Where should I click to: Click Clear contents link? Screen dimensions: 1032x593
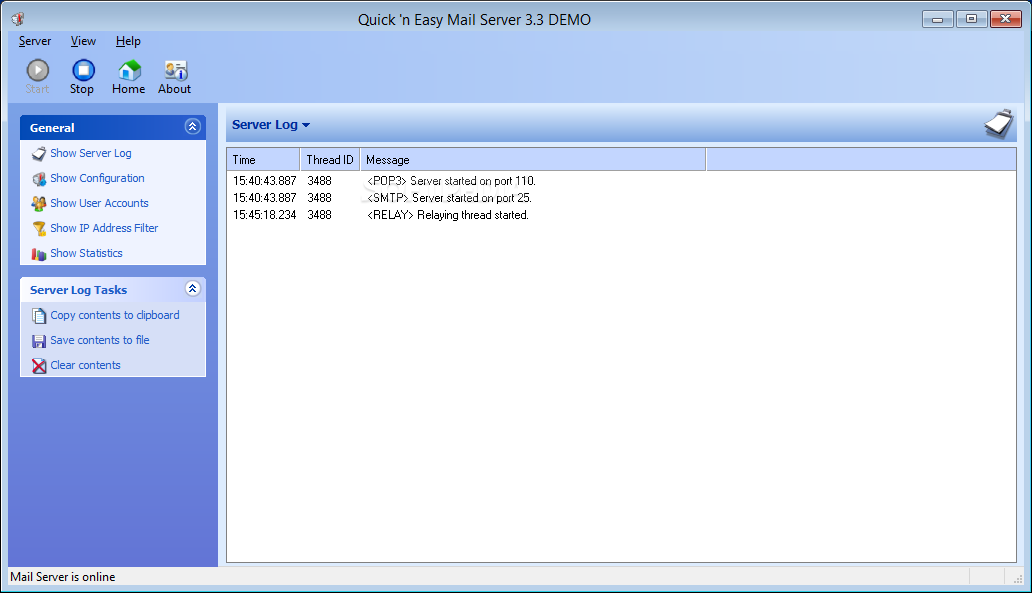click(86, 365)
